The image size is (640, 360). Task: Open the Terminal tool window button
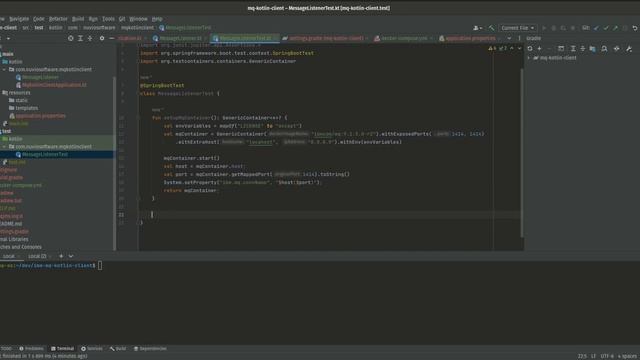[x=62, y=349]
